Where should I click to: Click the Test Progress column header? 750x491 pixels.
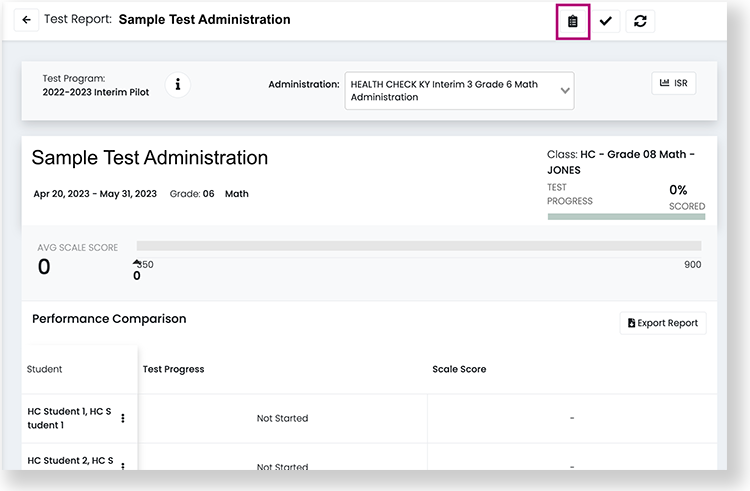pyautogui.click(x=173, y=369)
